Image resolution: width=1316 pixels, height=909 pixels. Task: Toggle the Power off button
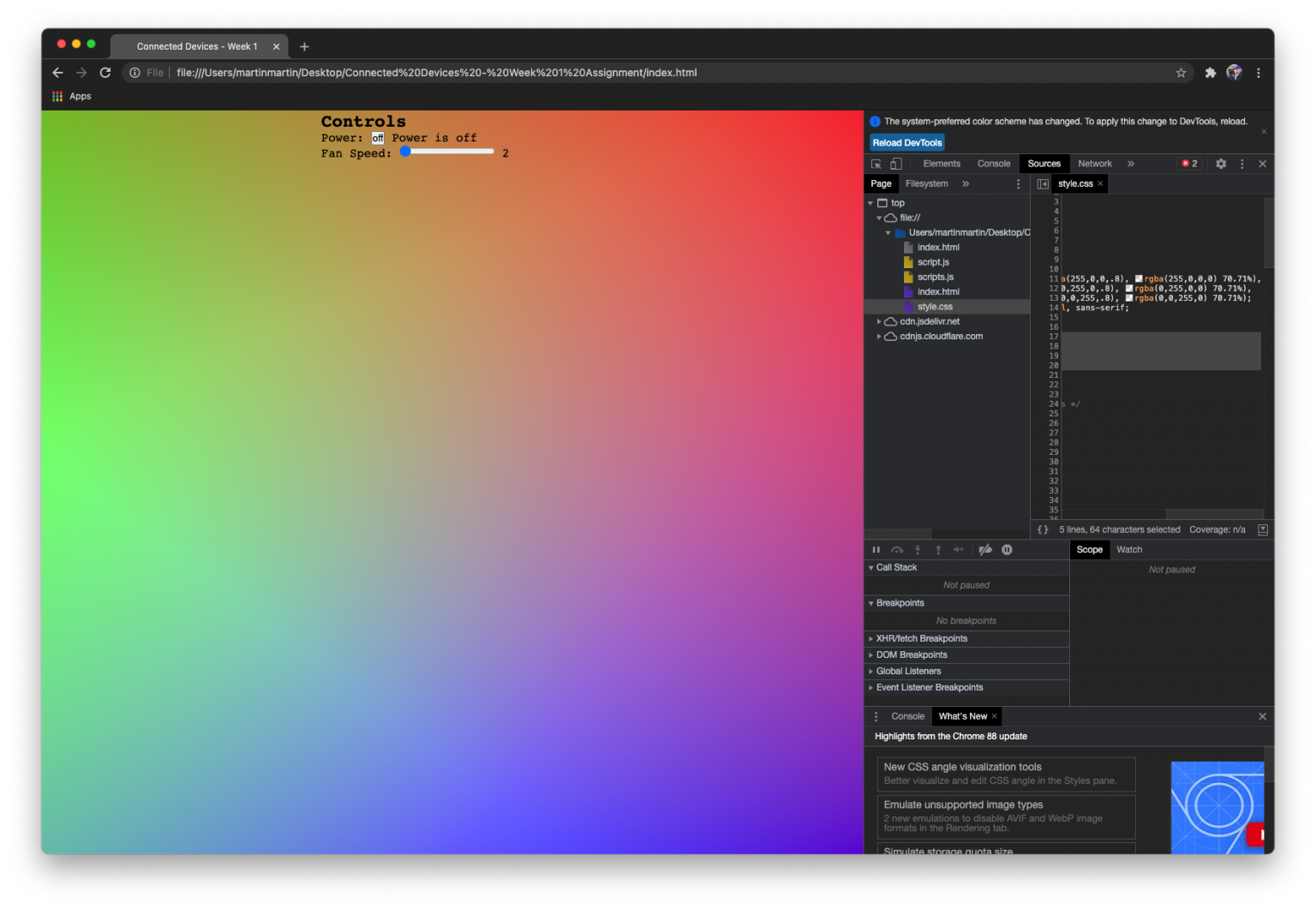coord(378,138)
